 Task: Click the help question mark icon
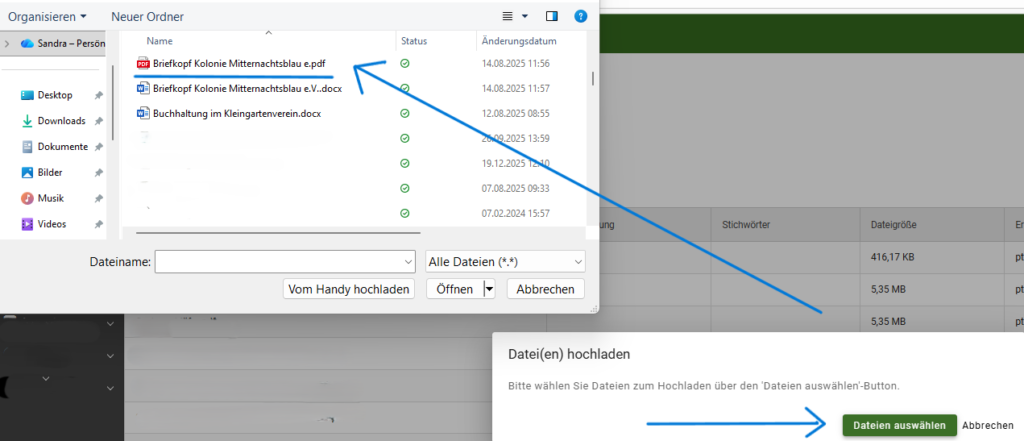[x=580, y=16]
